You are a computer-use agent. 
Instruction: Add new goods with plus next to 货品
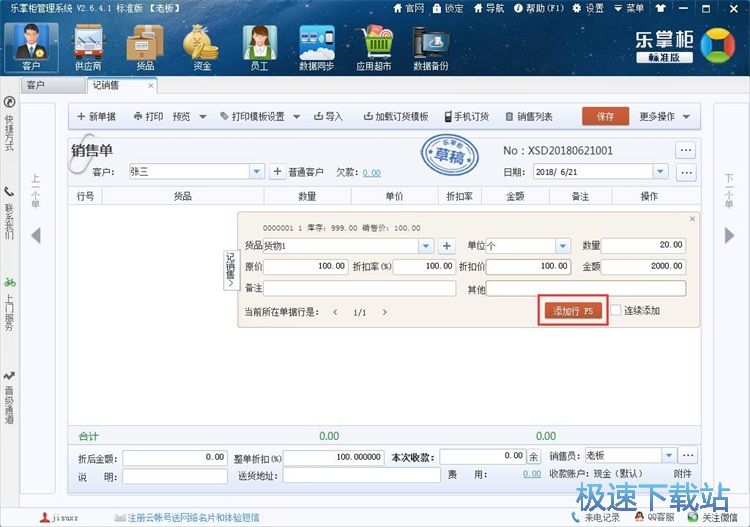click(x=446, y=246)
